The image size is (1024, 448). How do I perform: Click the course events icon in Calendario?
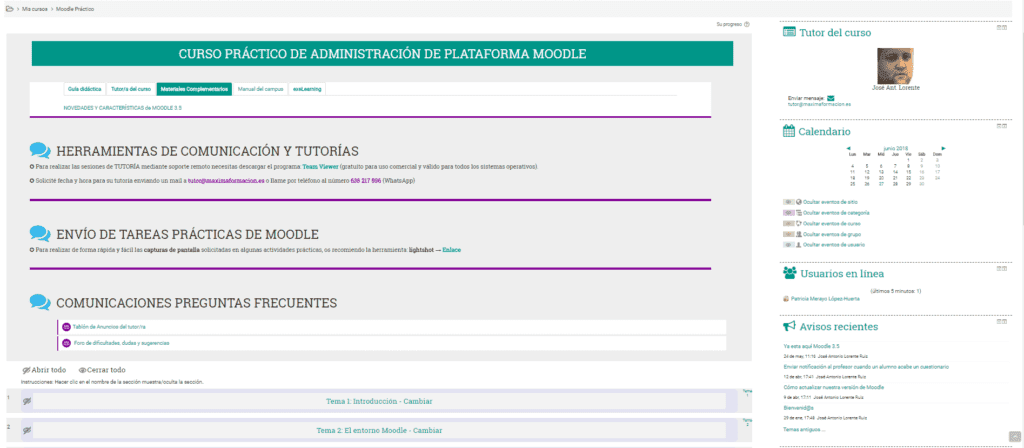point(799,223)
